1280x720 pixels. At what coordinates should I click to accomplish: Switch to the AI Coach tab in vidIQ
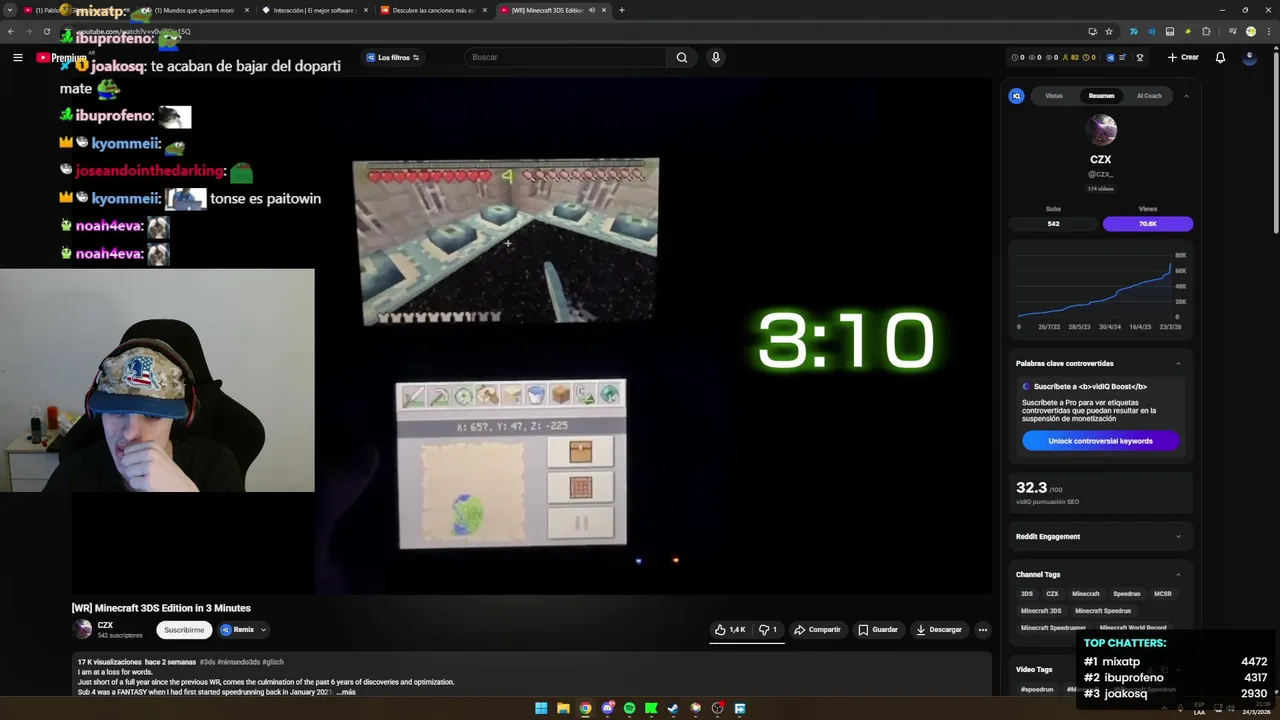click(x=1149, y=96)
